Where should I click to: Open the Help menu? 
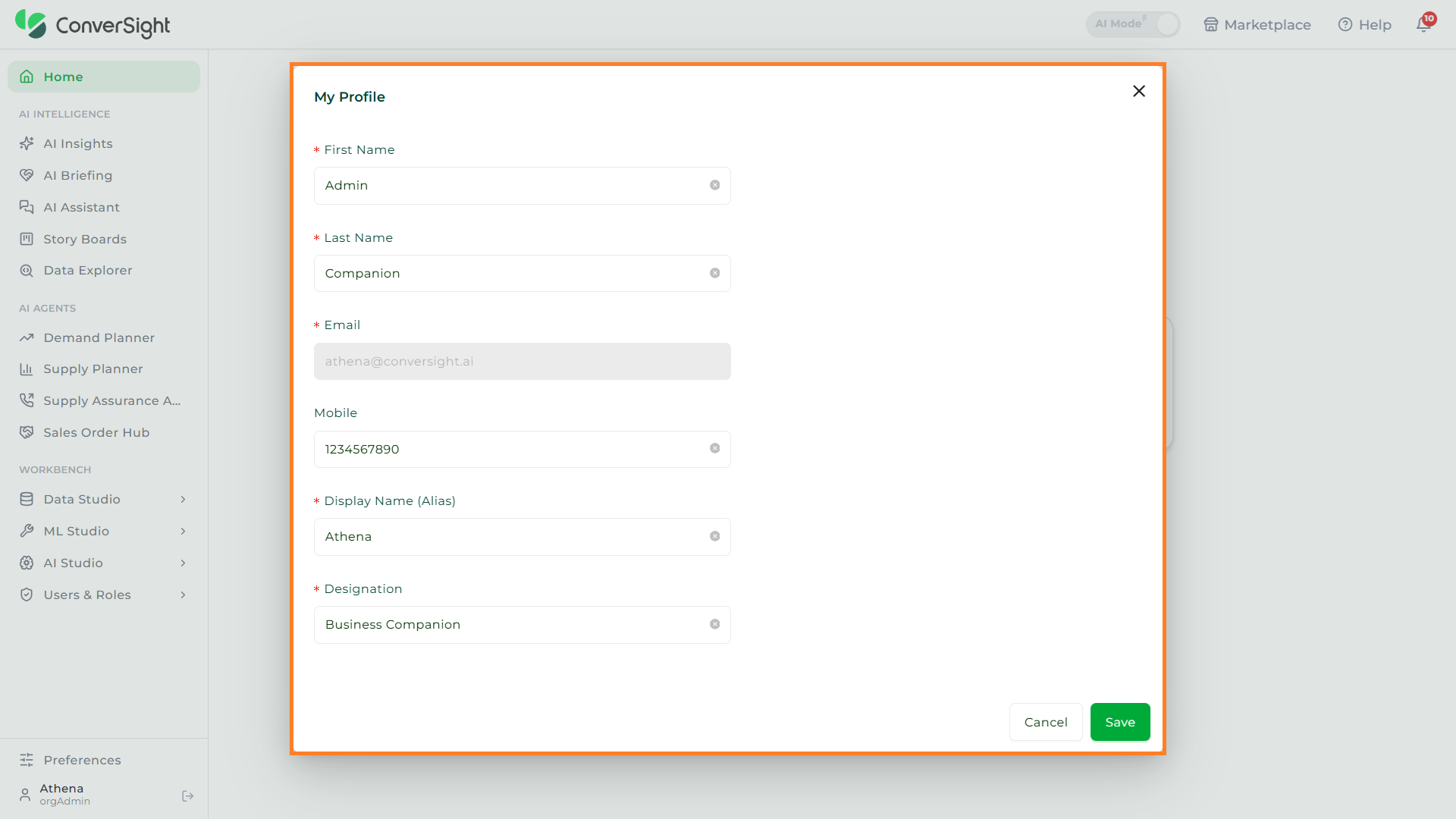coord(1365,24)
